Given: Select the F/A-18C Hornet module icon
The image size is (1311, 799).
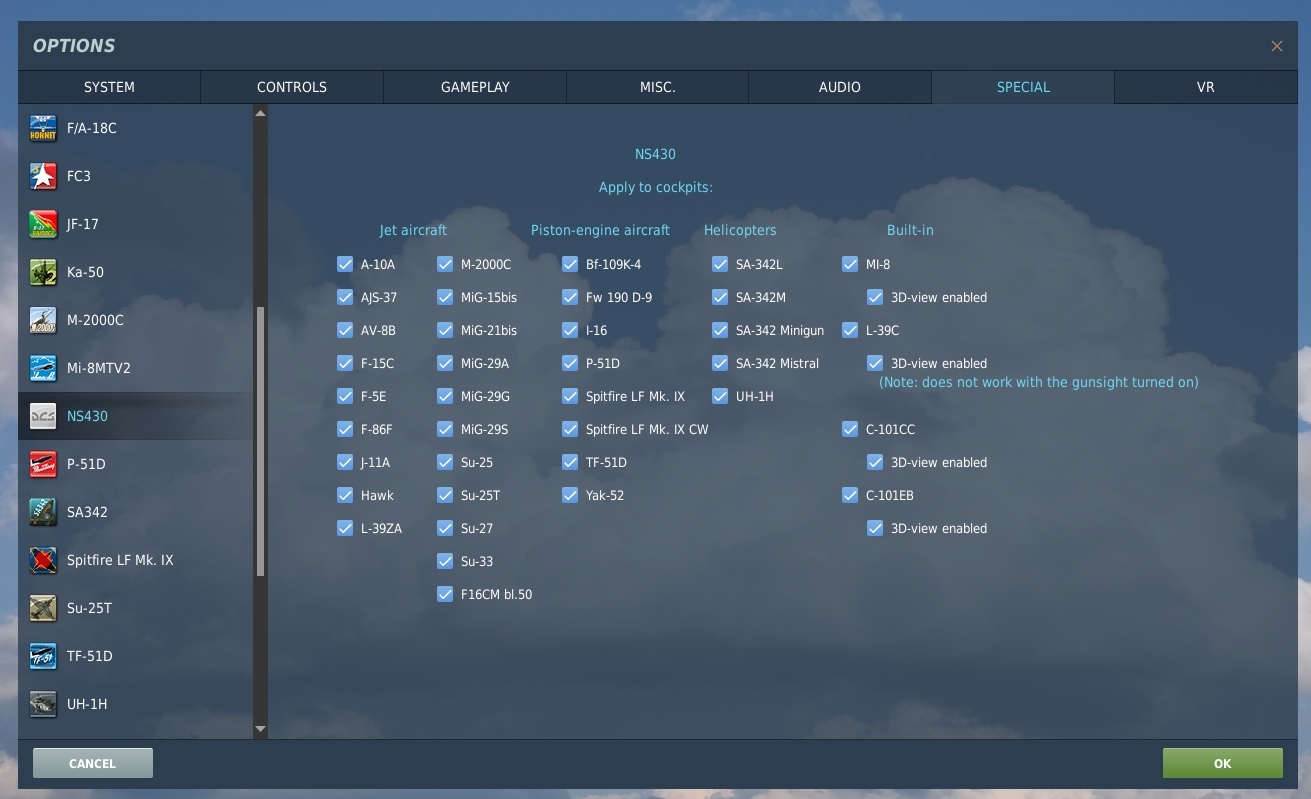Looking at the screenshot, I should coord(43,128).
